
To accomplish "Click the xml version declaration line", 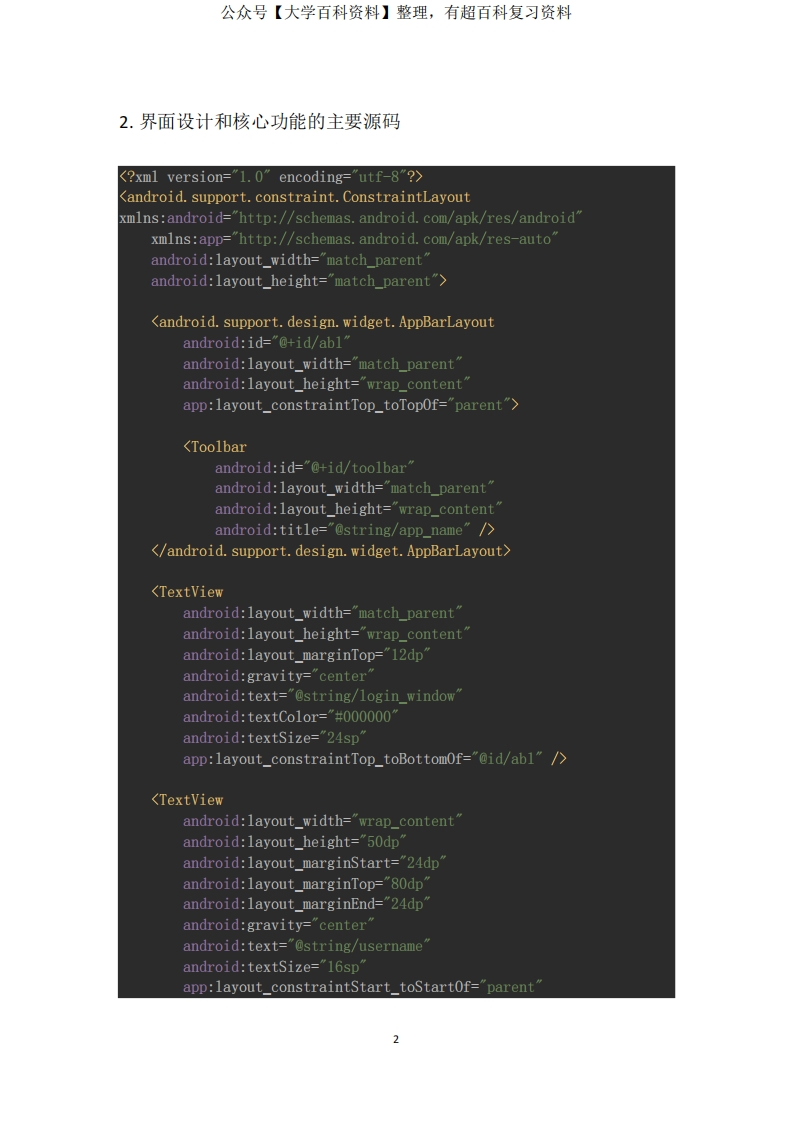I will 271,177.
